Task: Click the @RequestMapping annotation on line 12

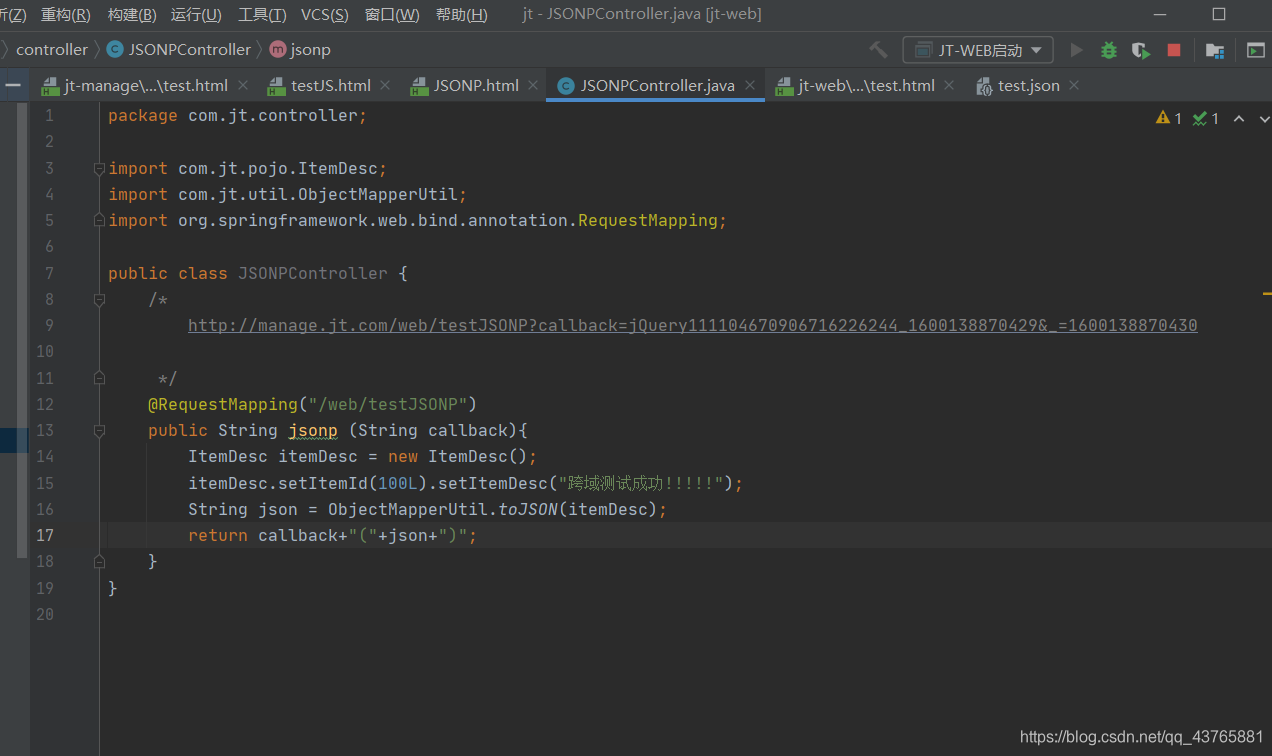Action: 223,404
